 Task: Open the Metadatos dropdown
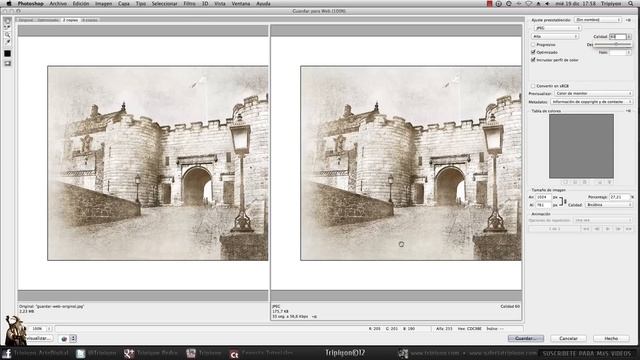[x=591, y=102]
